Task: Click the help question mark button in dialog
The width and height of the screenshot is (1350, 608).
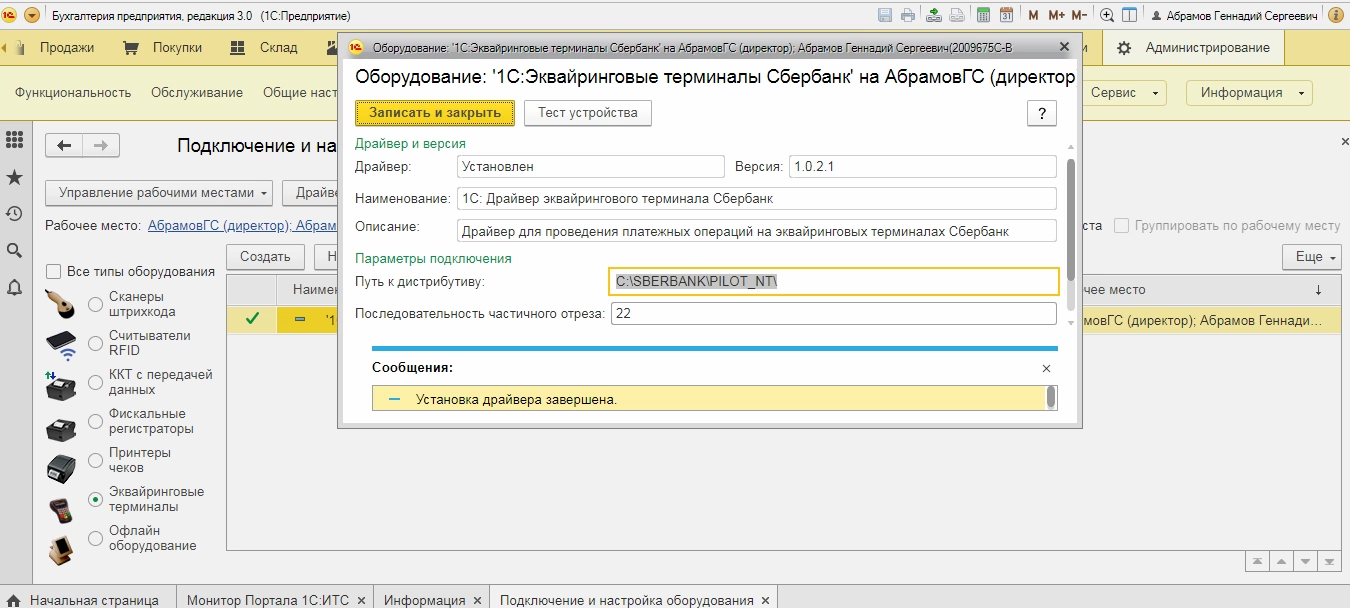Action: coord(1042,113)
